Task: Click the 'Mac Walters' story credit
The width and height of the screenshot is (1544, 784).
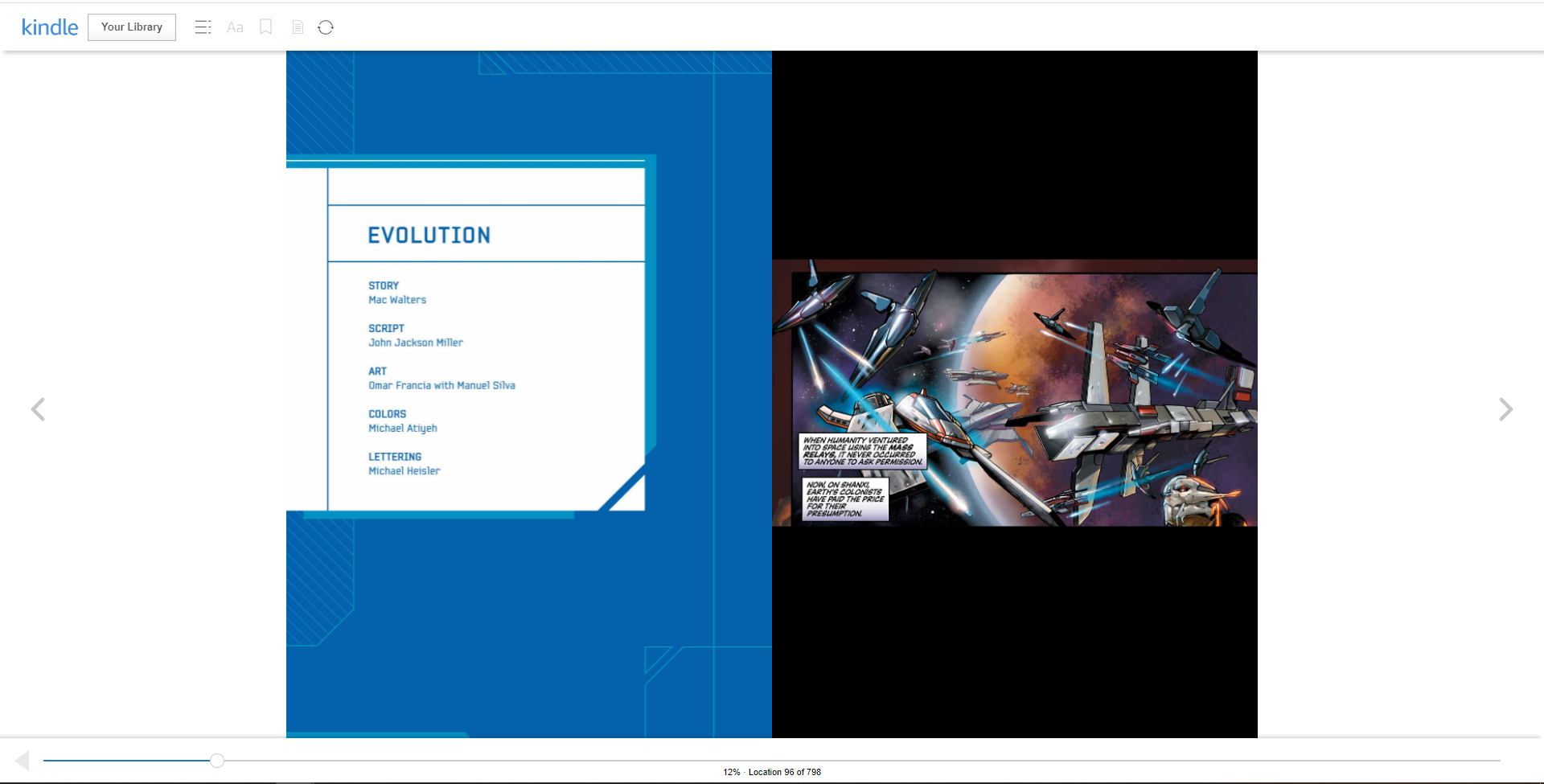Action: point(397,300)
